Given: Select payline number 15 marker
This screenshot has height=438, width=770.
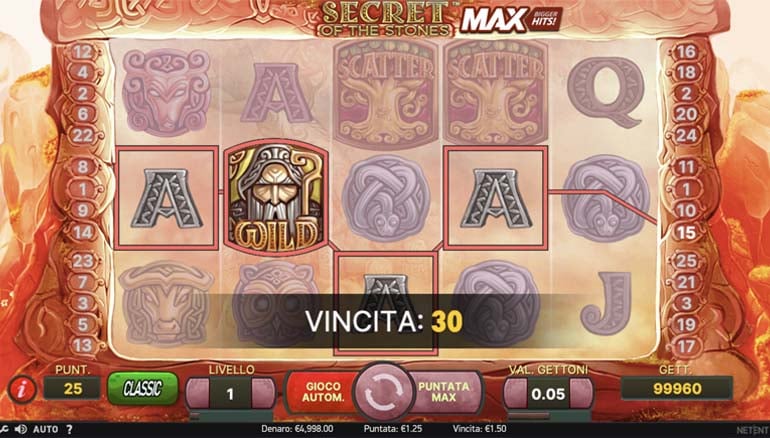Looking at the screenshot, I should coord(686,232).
